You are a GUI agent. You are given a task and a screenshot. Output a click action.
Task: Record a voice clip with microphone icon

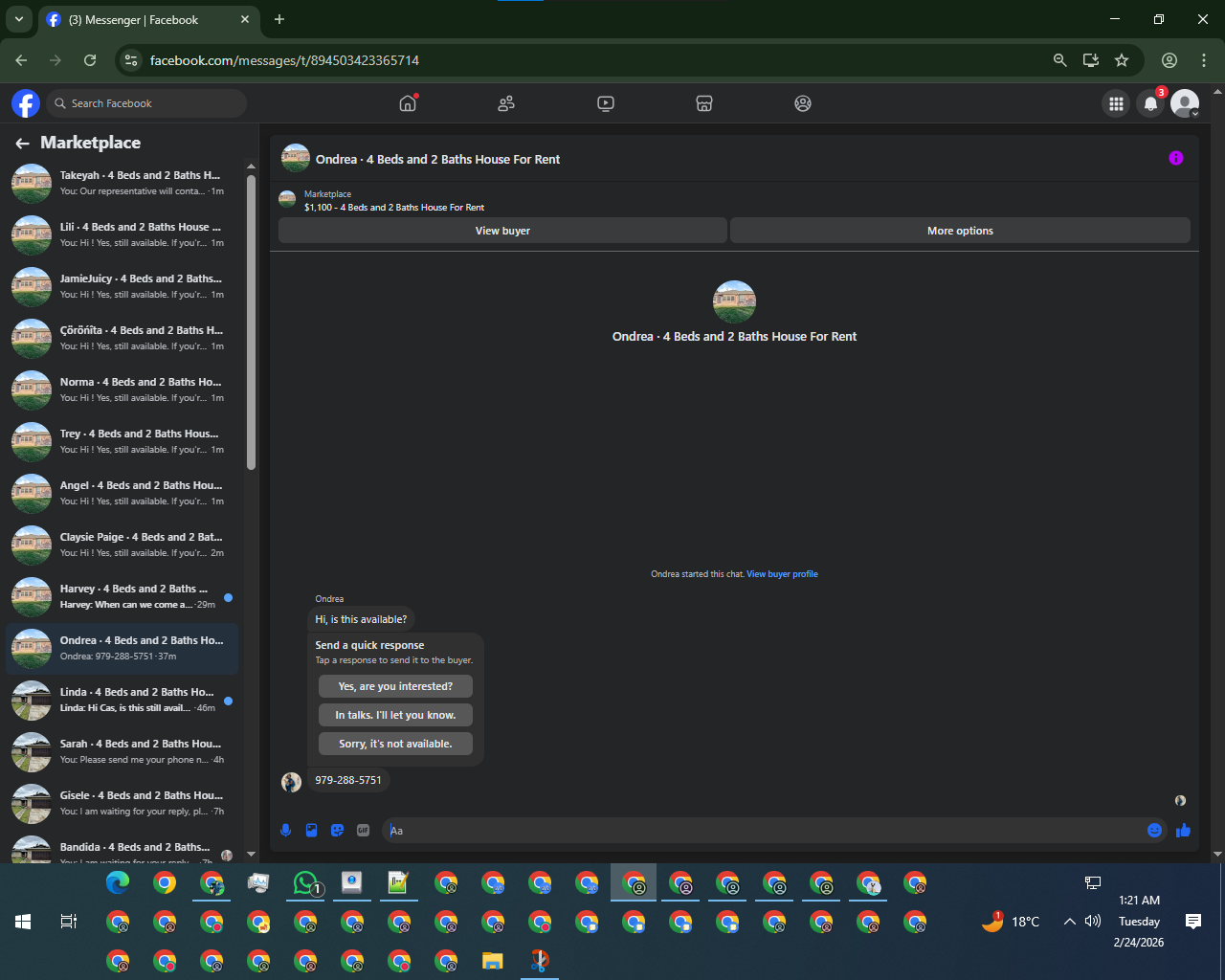coord(285,831)
